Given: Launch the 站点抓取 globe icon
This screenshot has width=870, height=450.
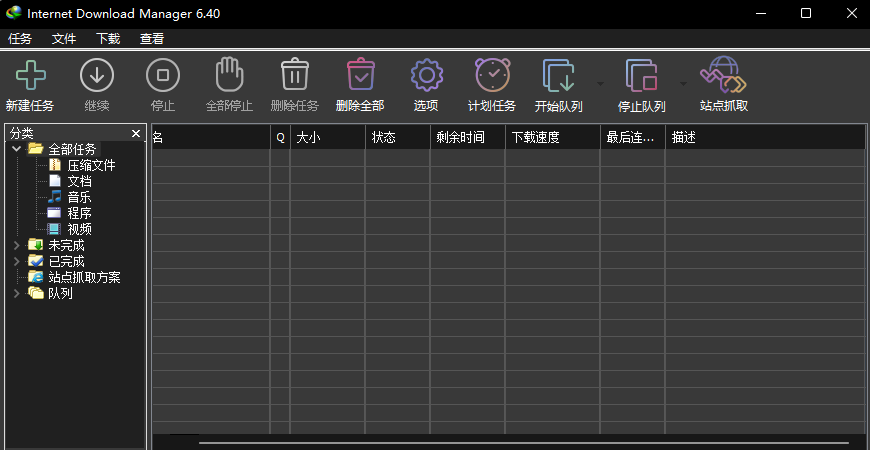Looking at the screenshot, I should point(723,74).
